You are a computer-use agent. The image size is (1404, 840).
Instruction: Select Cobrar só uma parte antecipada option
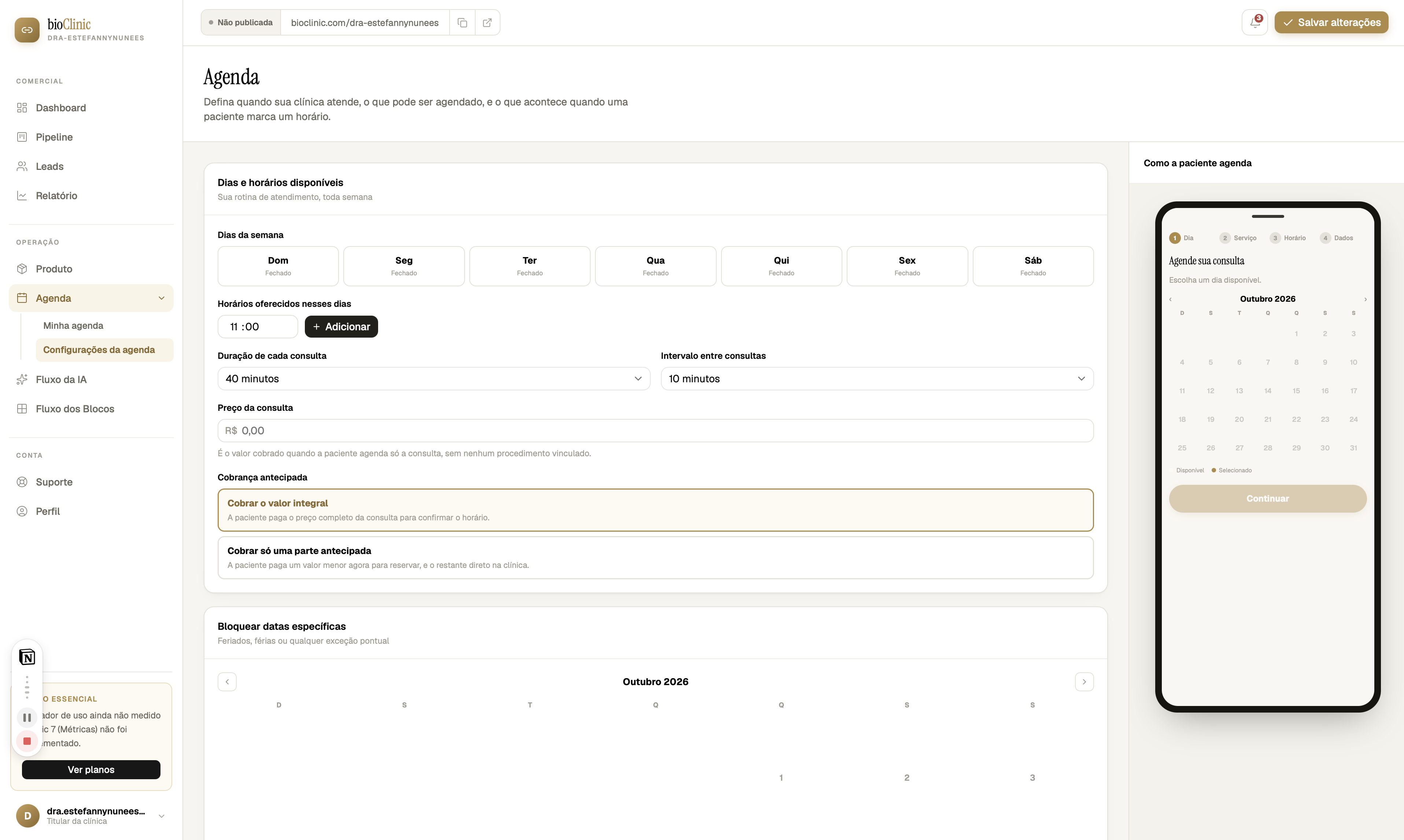click(x=655, y=558)
